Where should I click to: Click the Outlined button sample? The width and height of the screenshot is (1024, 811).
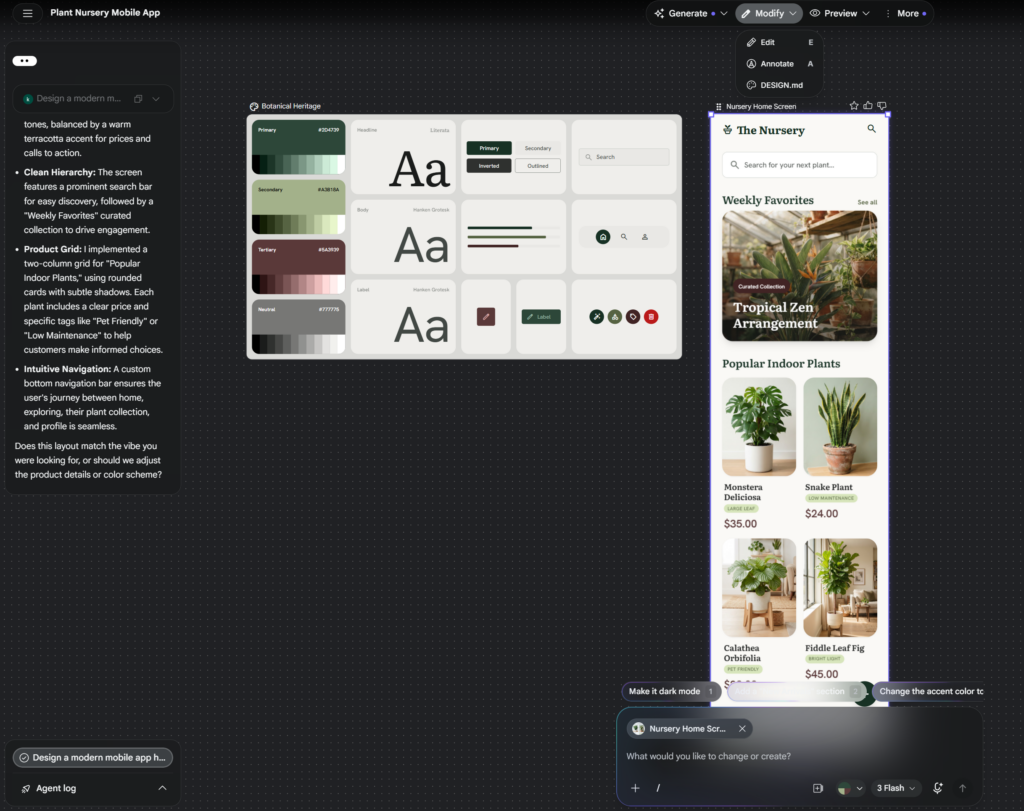pos(537,166)
